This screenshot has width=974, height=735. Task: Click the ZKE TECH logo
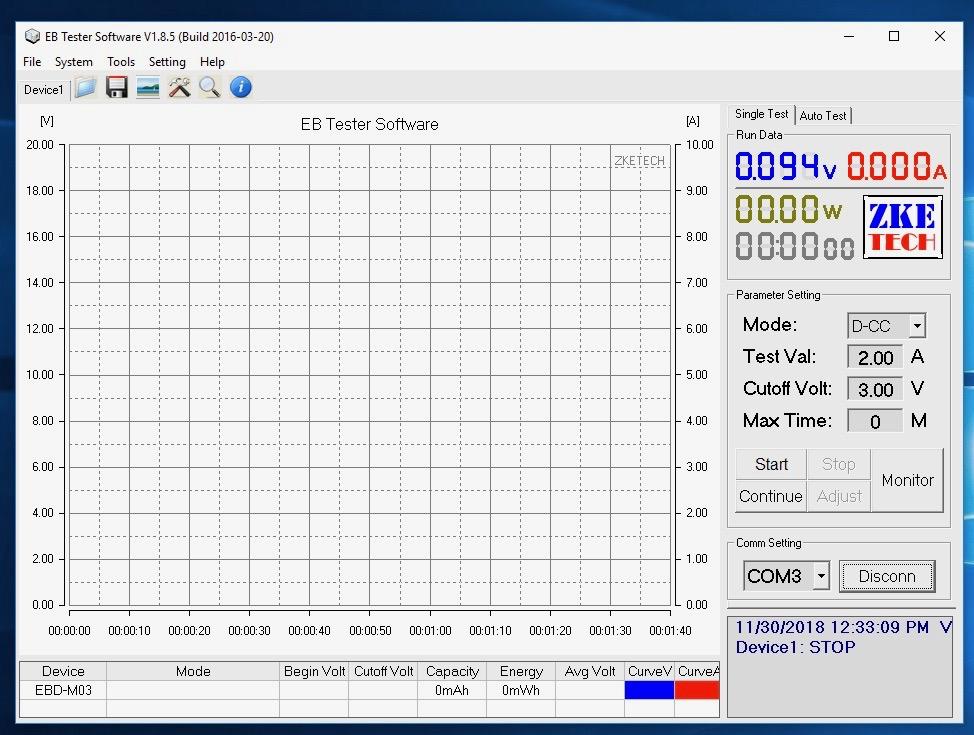point(902,227)
